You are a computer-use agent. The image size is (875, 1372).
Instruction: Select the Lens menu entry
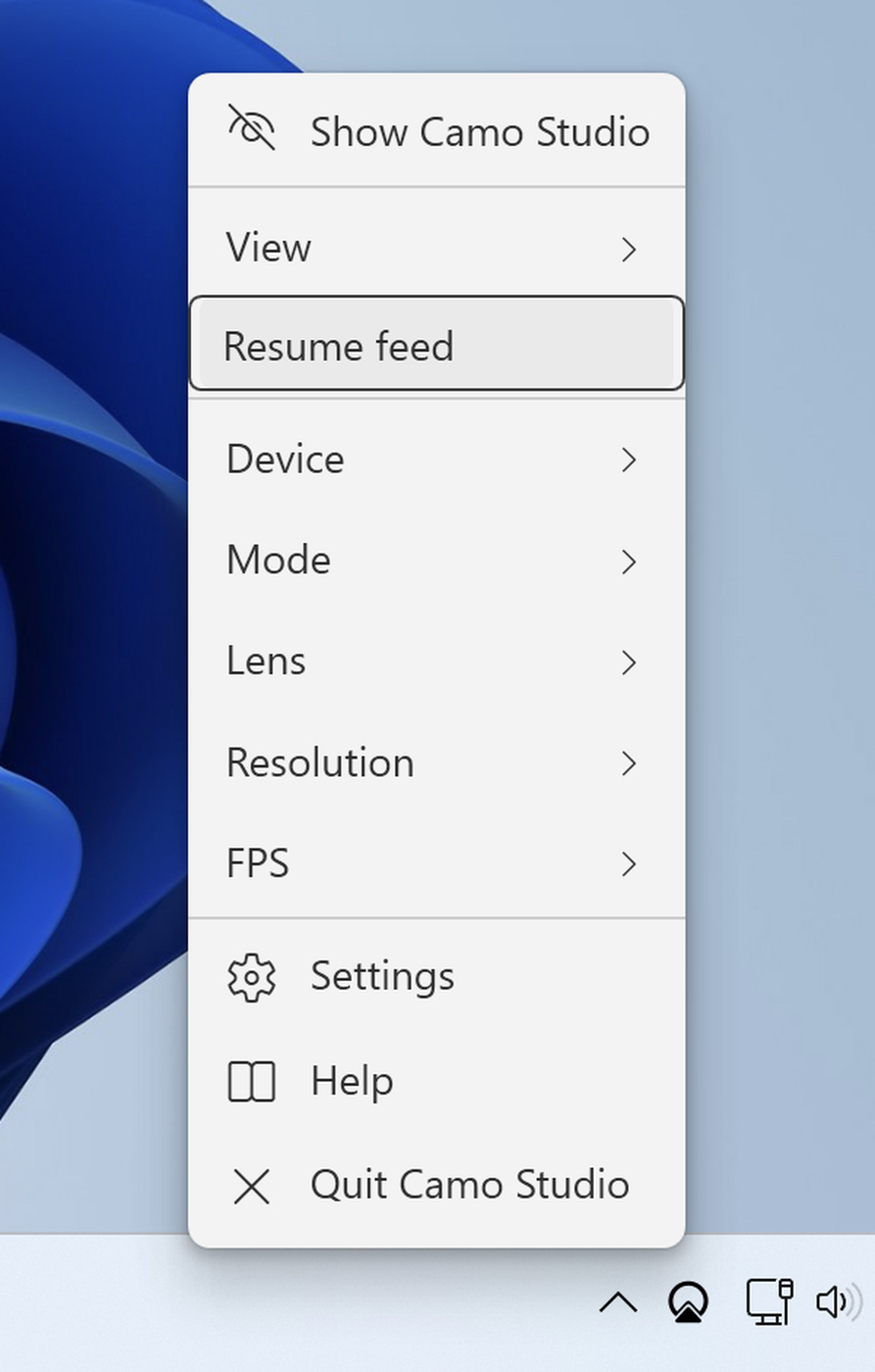click(267, 661)
